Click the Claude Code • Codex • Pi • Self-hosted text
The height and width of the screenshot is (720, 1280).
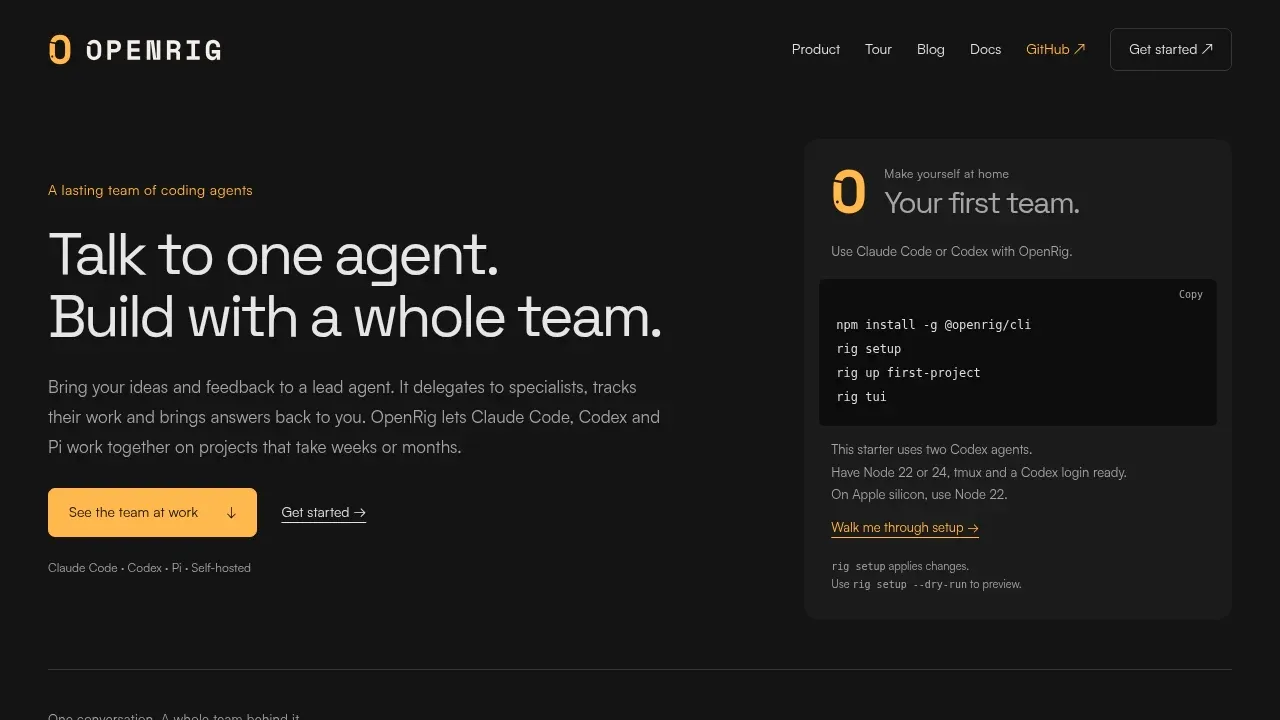[149, 568]
